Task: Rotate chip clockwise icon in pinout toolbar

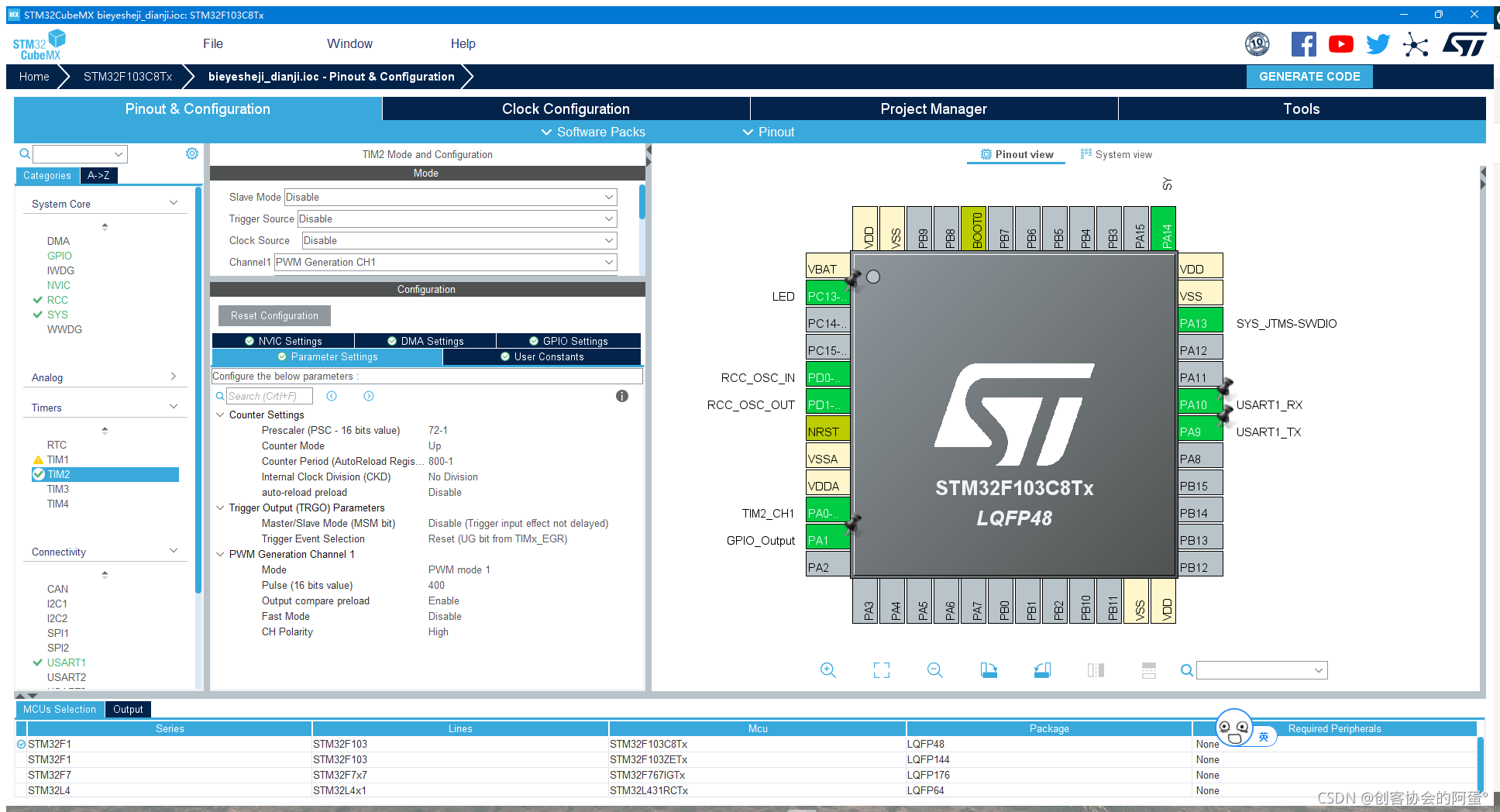Action: coord(989,670)
